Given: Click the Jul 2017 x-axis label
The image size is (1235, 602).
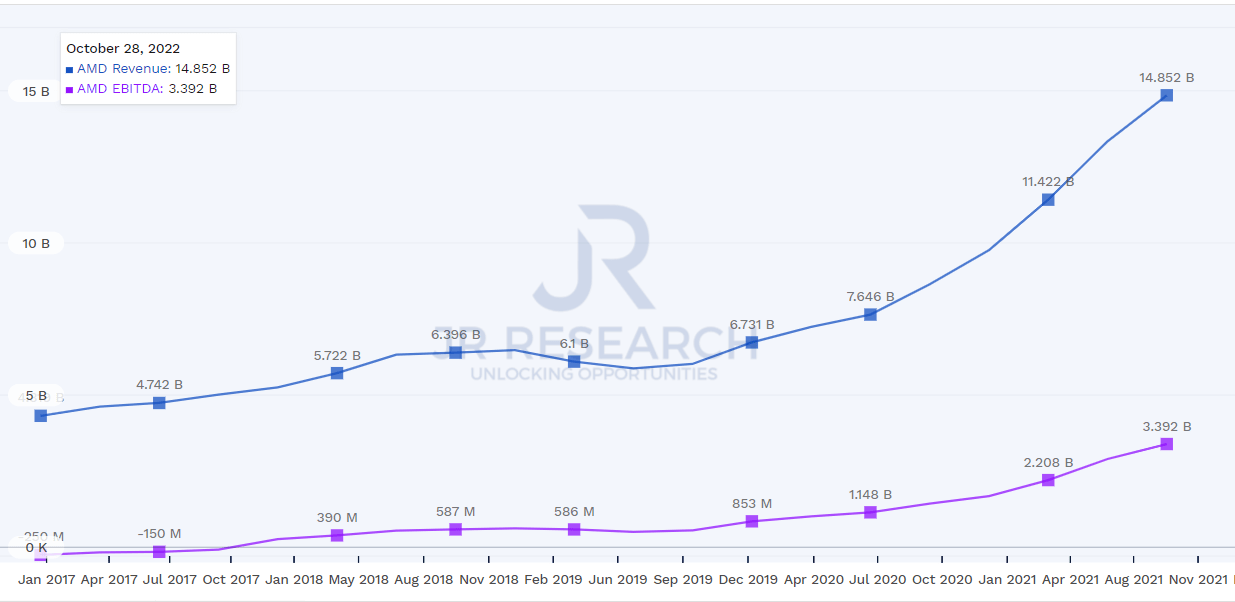Looking at the screenshot, I should click(x=171, y=578).
